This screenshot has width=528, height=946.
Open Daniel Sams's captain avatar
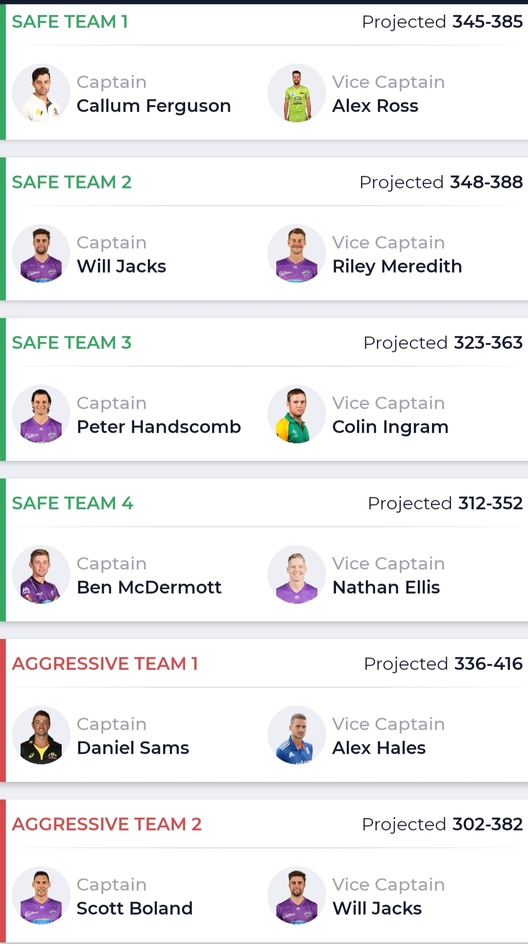[x=41, y=735]
